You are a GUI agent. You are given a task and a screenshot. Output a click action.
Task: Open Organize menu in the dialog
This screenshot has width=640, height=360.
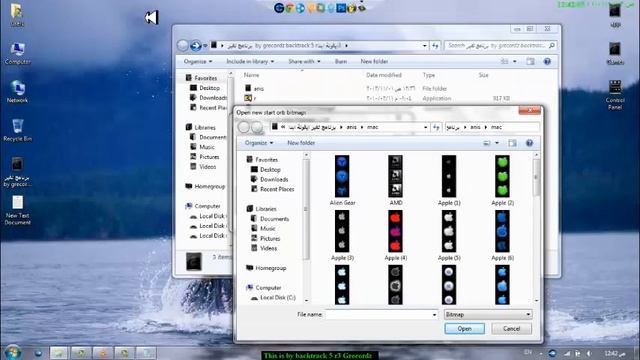tap(259, 143)
